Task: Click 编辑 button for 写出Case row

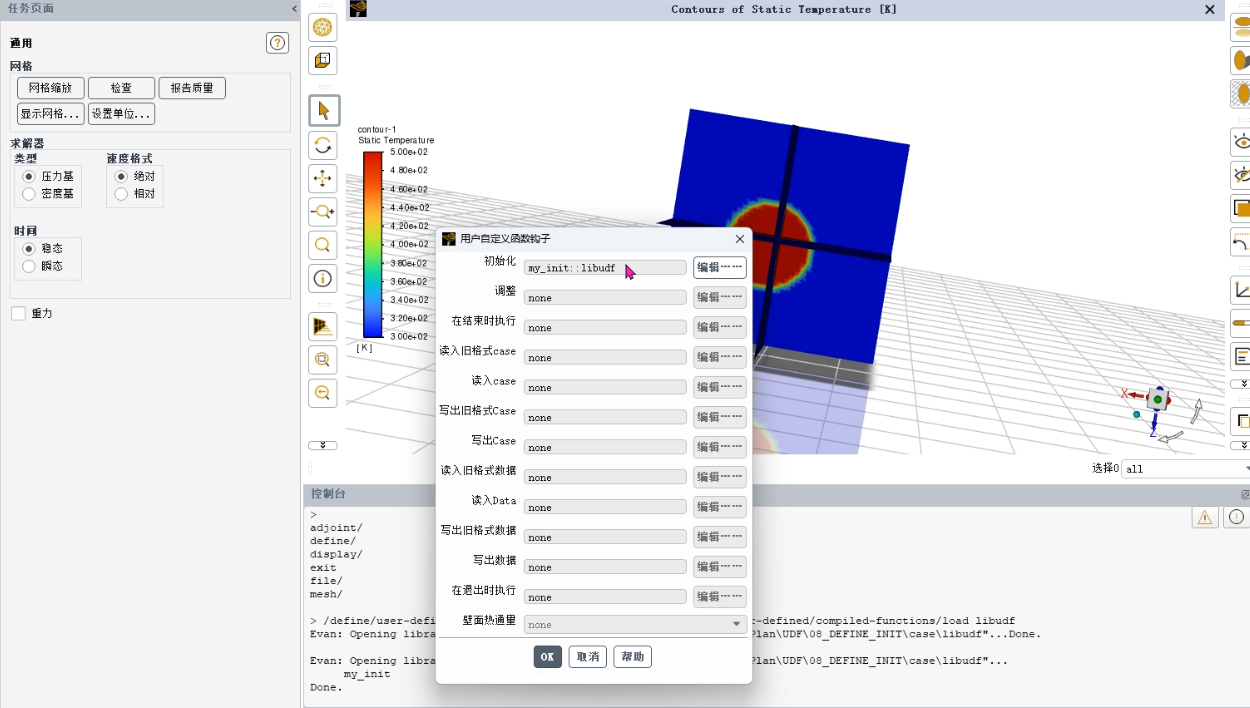Action: coord(720,447)
